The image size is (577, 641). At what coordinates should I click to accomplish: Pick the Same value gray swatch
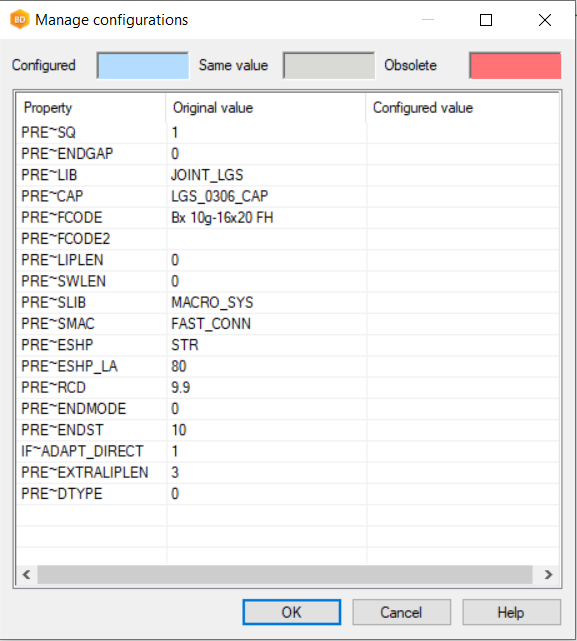[x=329, y=65]
